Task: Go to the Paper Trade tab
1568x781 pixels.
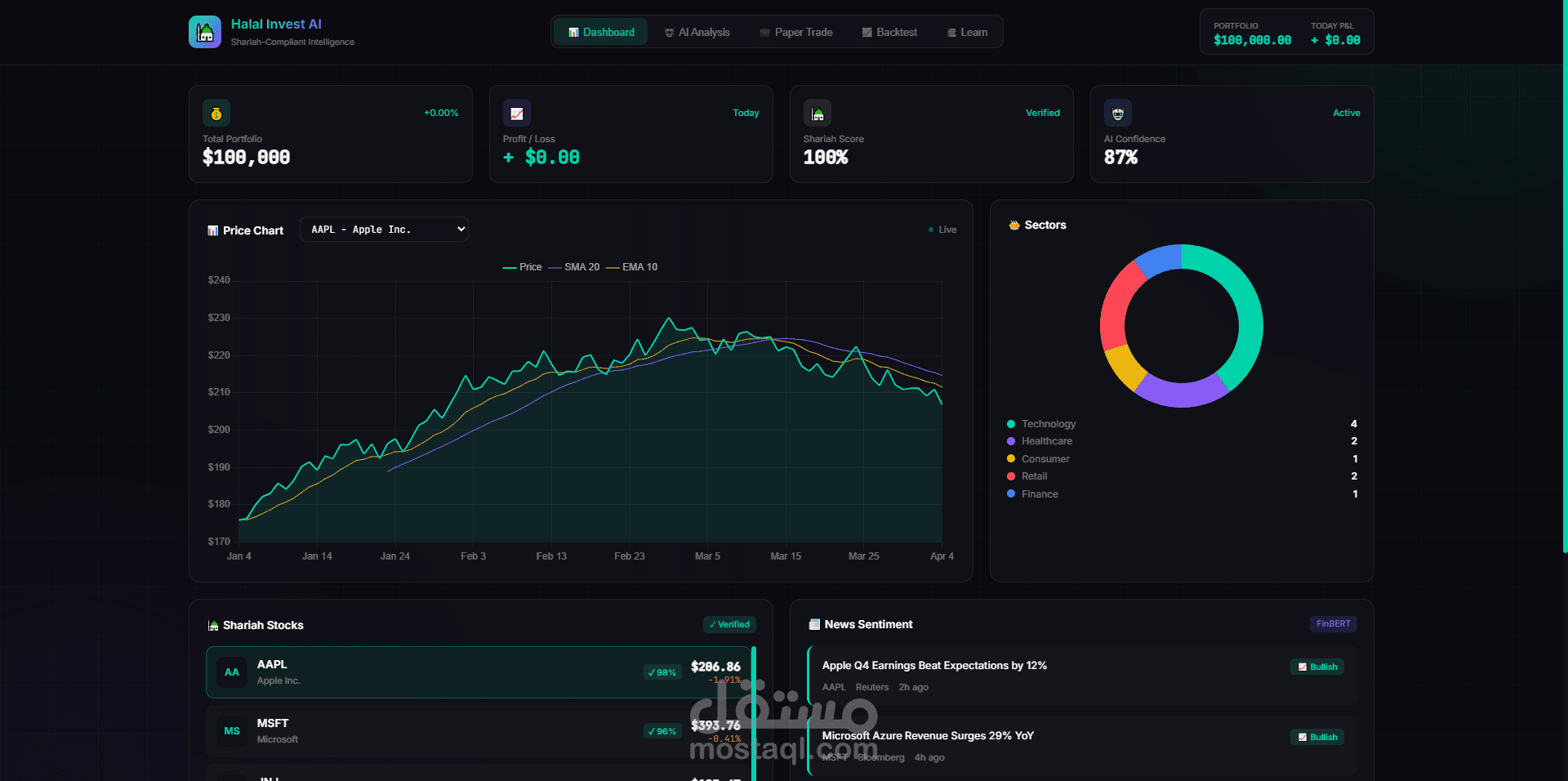Action: (x=796, y=32)
